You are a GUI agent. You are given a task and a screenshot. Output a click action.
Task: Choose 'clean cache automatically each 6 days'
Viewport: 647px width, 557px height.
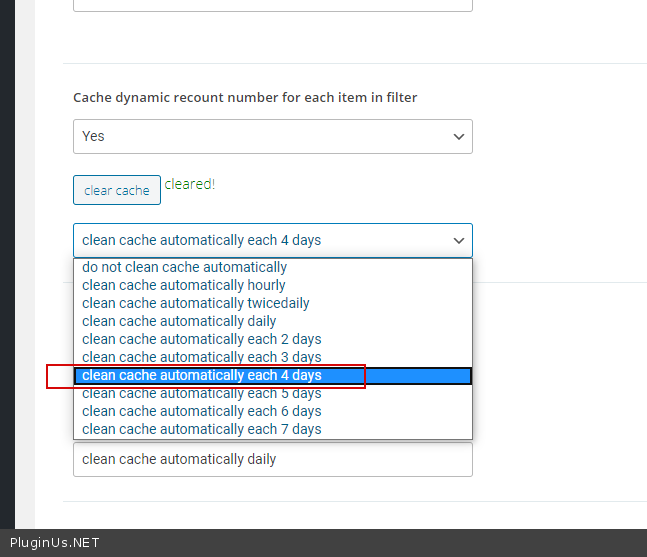[x=202, y=411]
